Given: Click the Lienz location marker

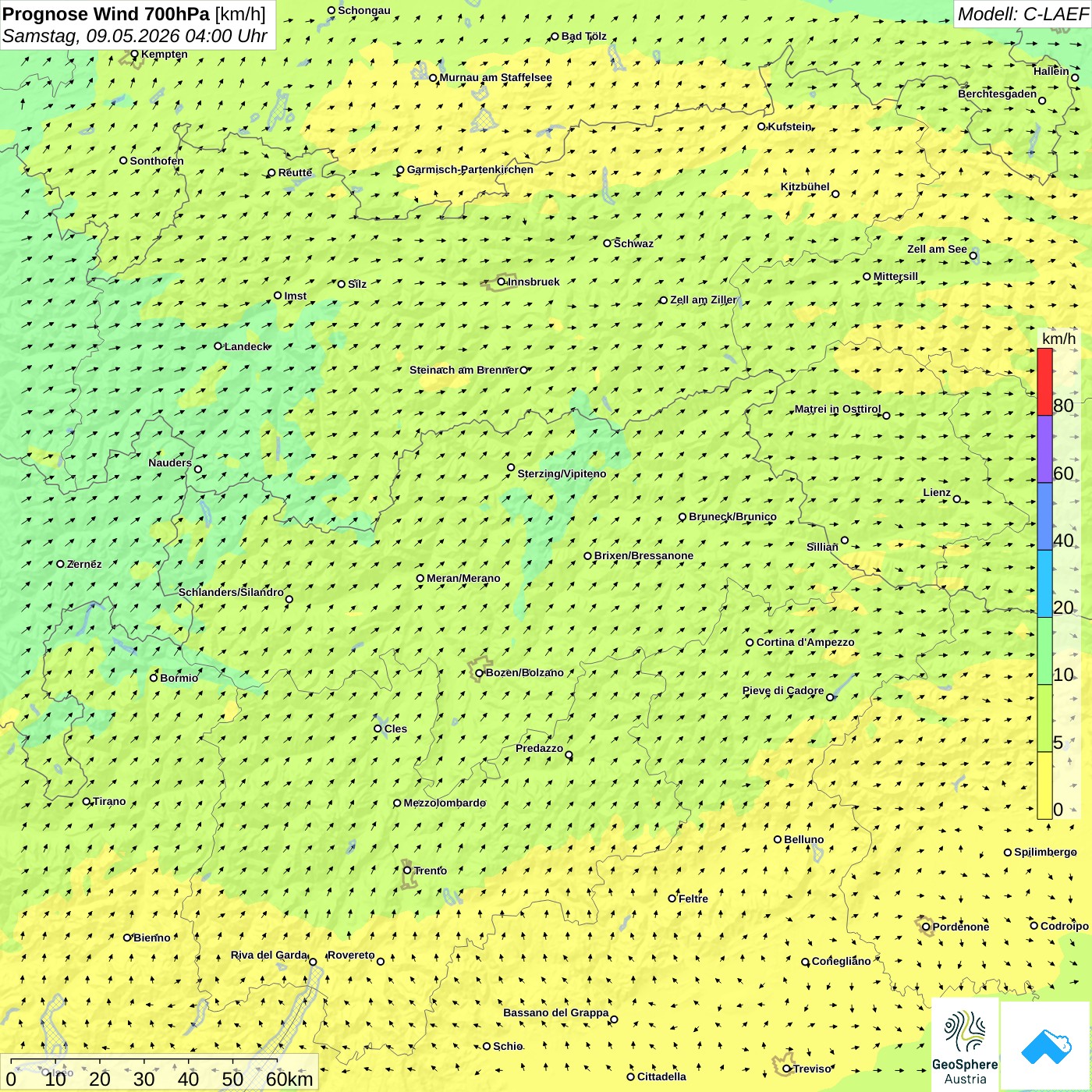Looking at the screenshot, I should [x=957, y=499].
